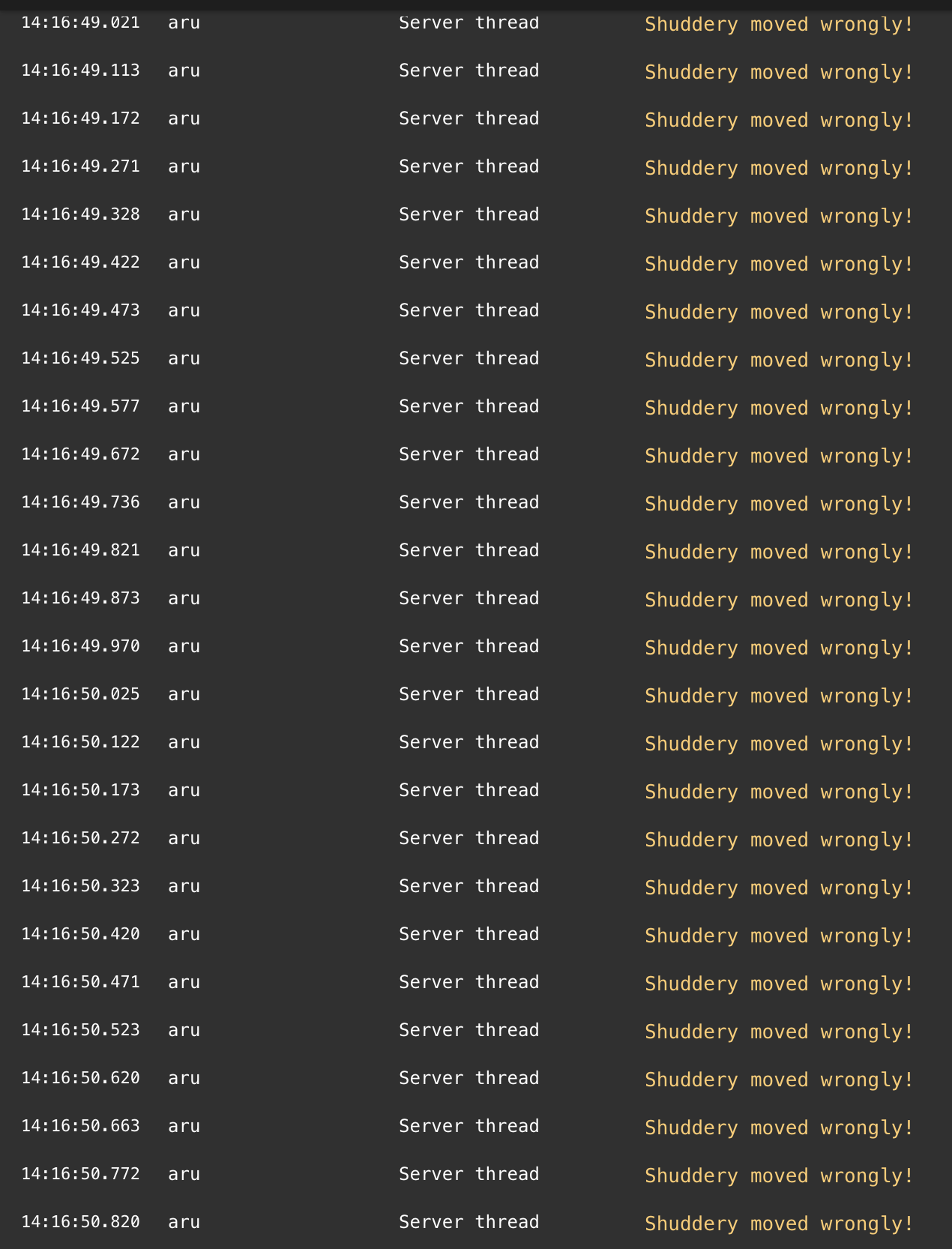The height and width of the screenshot is (1249, 952).
Task: Click the timestamp 14:16:49.113
Action: click(x=80, y=70)
